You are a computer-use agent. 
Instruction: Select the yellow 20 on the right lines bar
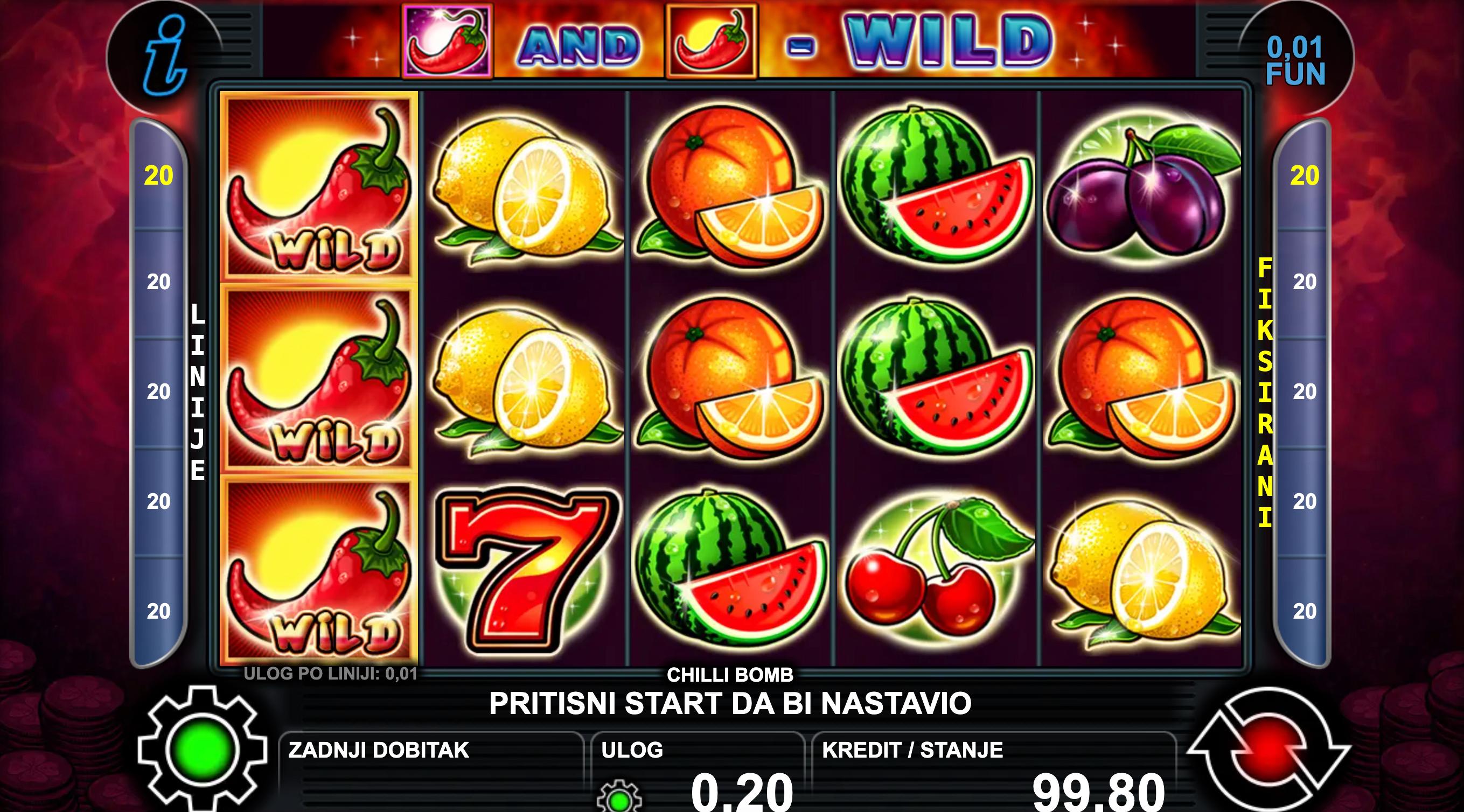[x=1305, y=176]
